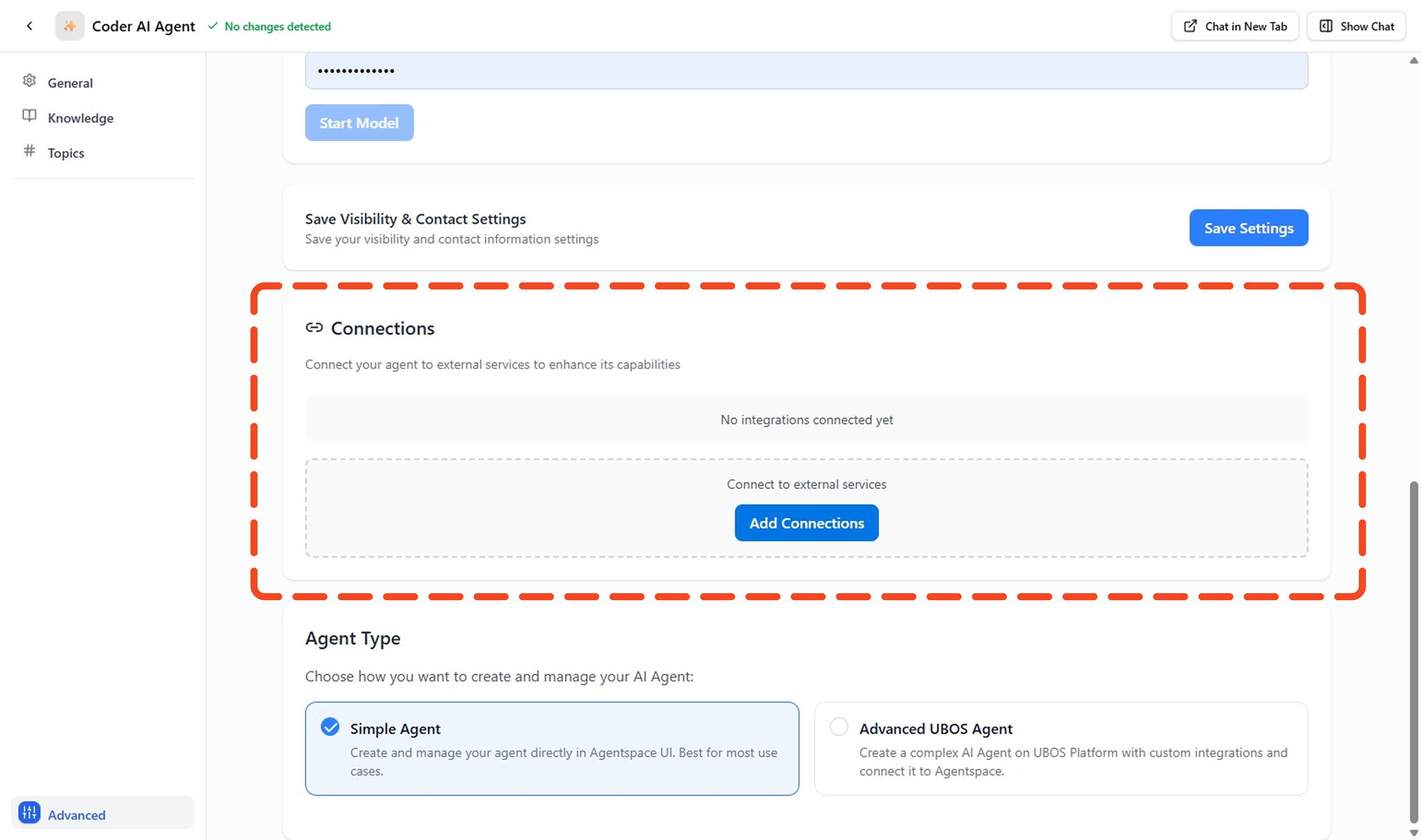Click the masked password input field

click(806, 71)
